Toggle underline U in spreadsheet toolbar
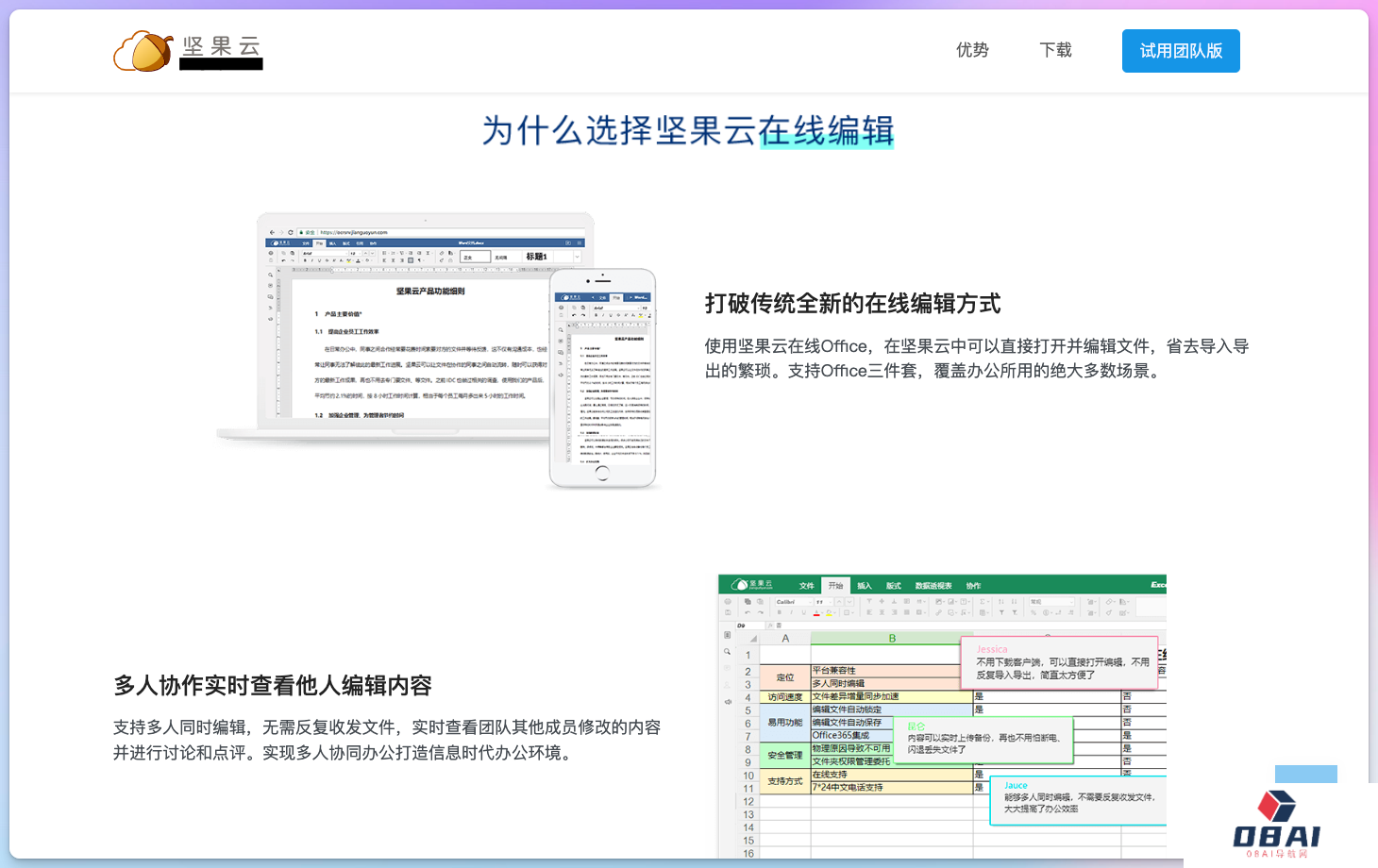Viewport: 1378px width, 868px height. point(803,613)
